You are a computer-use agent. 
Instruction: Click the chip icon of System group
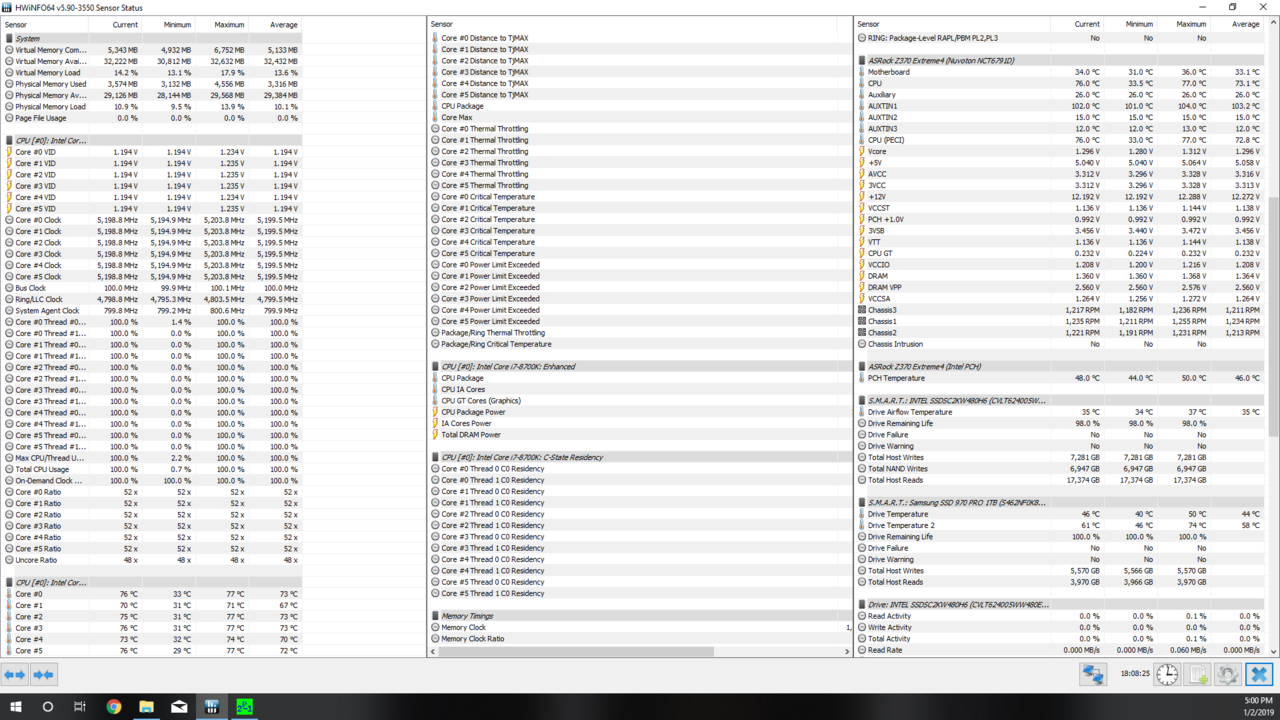pos(9,38)
